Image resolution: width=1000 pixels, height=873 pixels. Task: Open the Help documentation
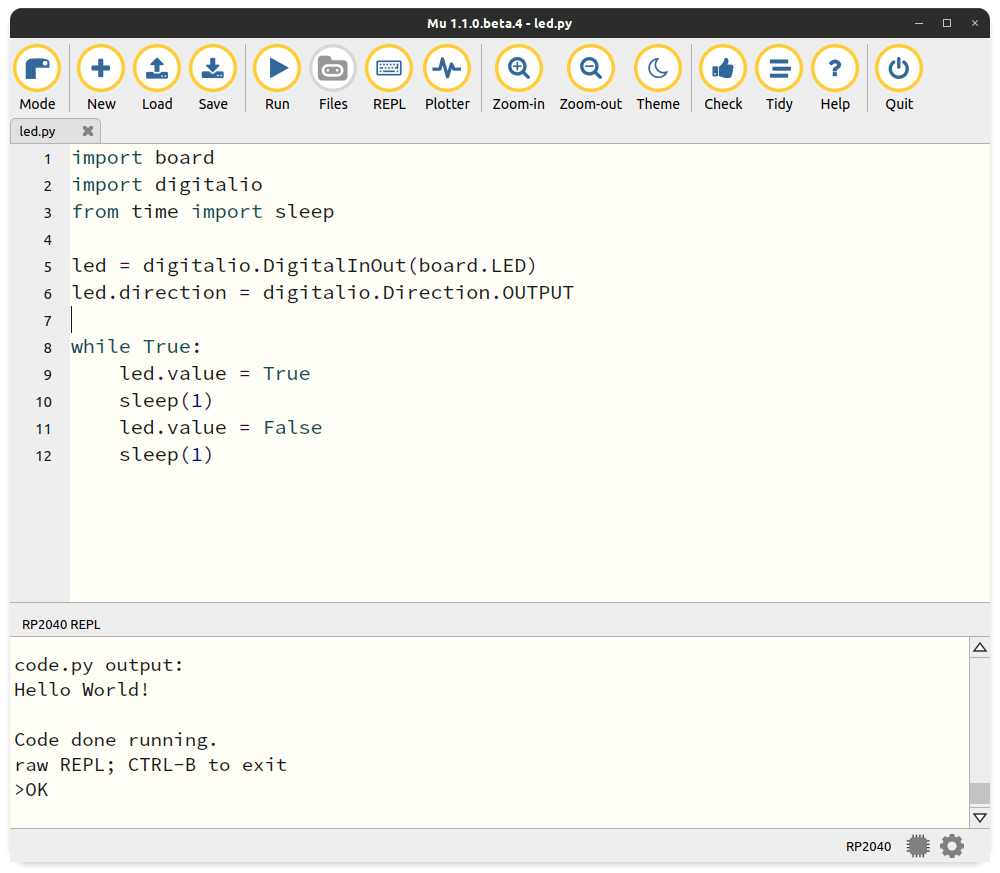point(835,70)
